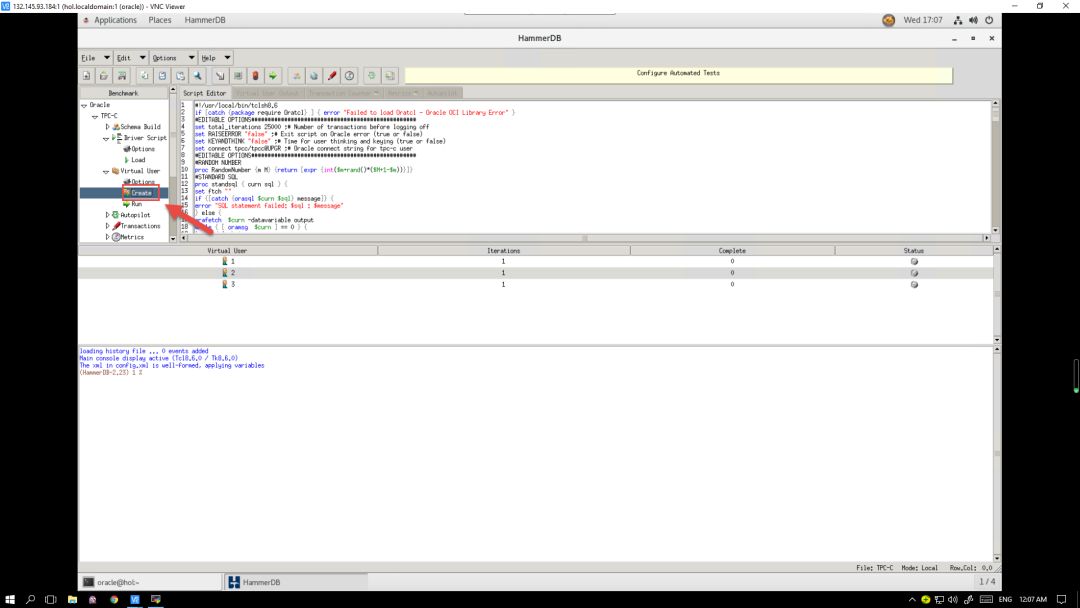Screen dimensions: 1080x608
Task: Open the Options menu
Action: coord(164,58)
